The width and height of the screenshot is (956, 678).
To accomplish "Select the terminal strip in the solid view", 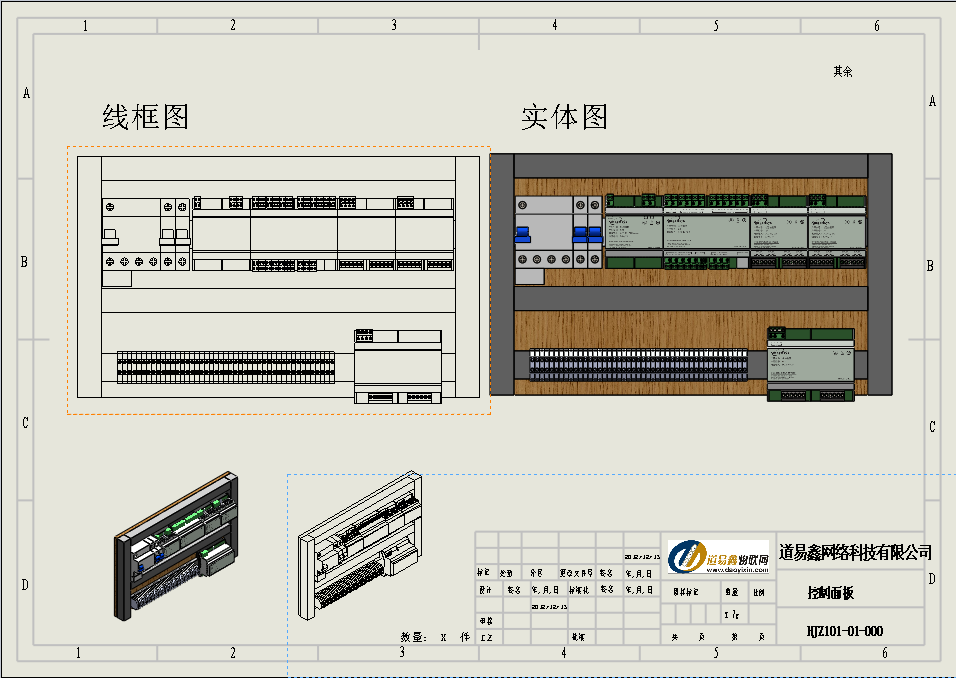I will tap(639, 365).
